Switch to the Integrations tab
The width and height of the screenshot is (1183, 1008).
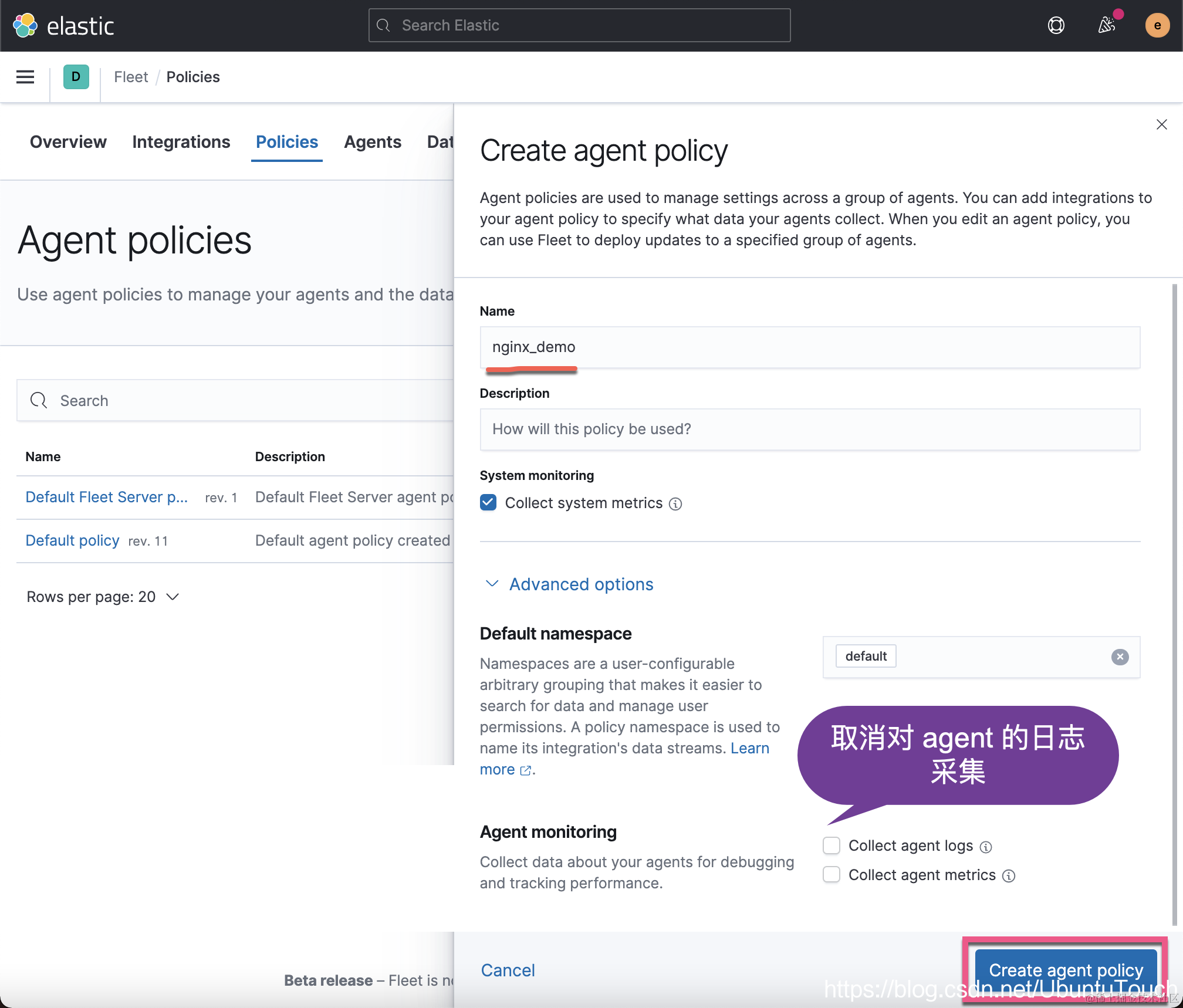pyautogui.click(x=181, y=142)
